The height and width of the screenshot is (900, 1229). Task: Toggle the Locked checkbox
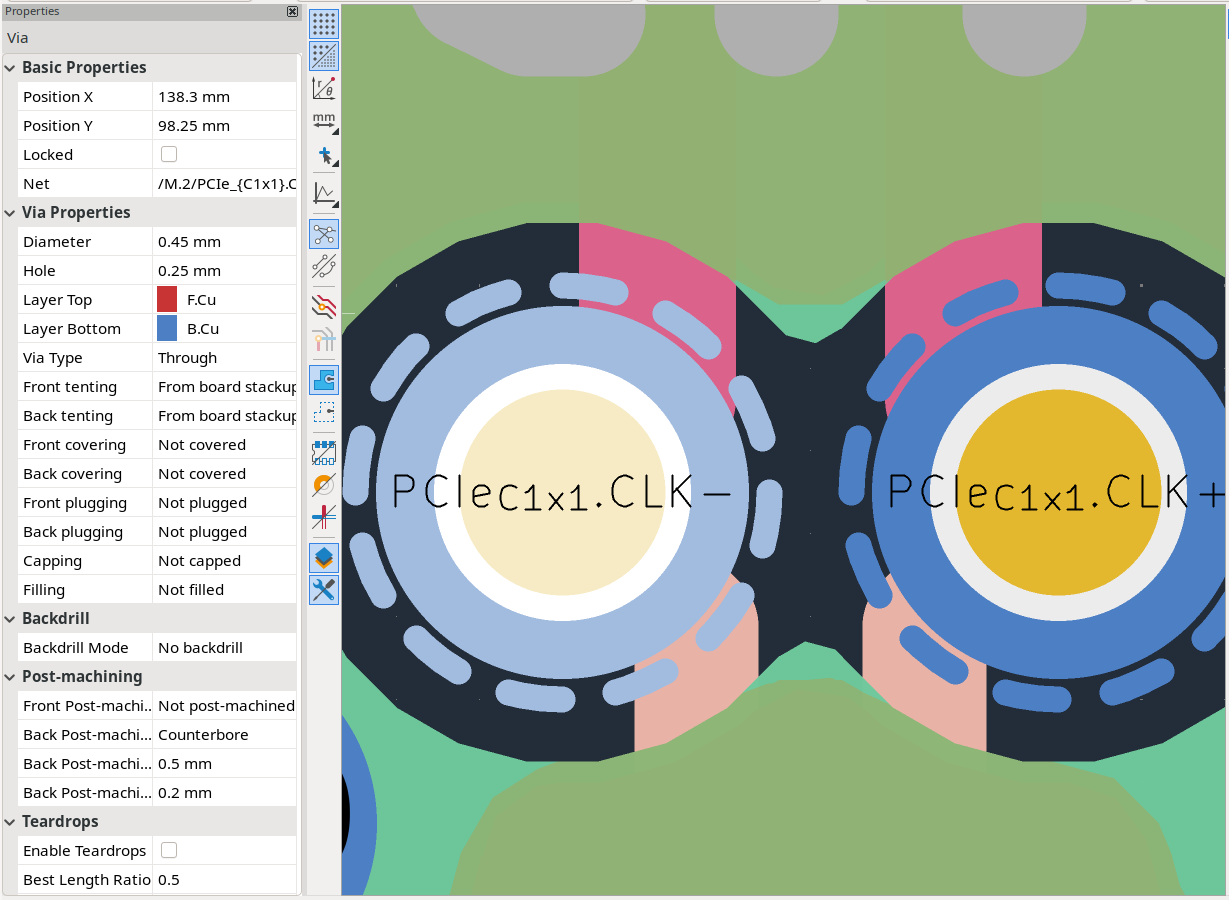(169, 154)
